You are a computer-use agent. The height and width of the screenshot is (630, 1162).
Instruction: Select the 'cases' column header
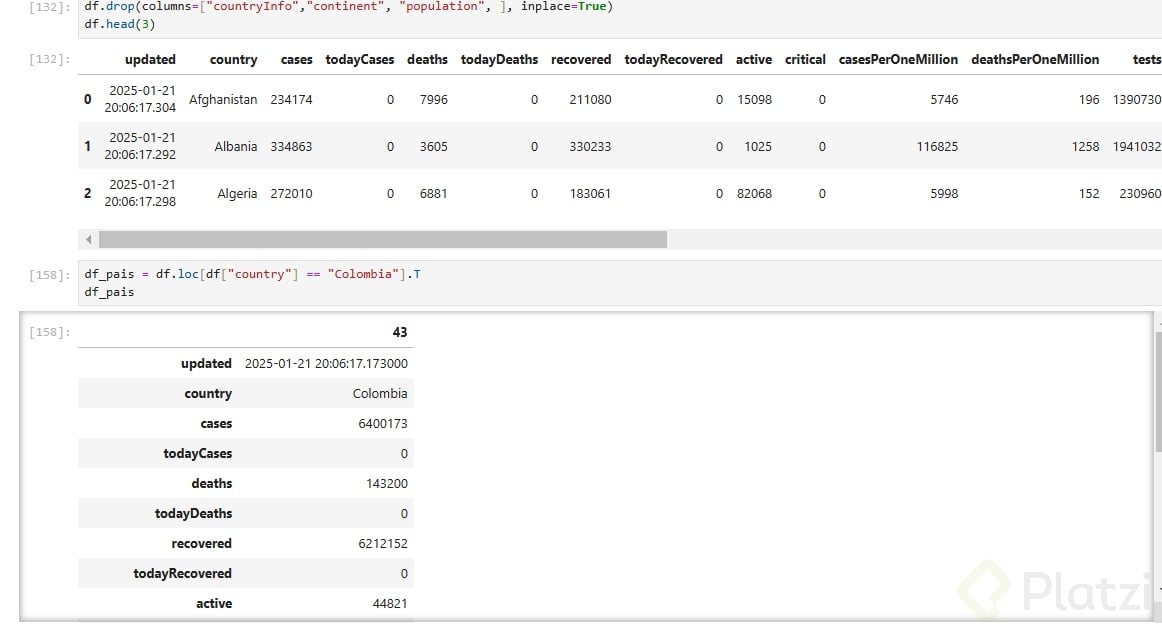[x=296, y=59]
